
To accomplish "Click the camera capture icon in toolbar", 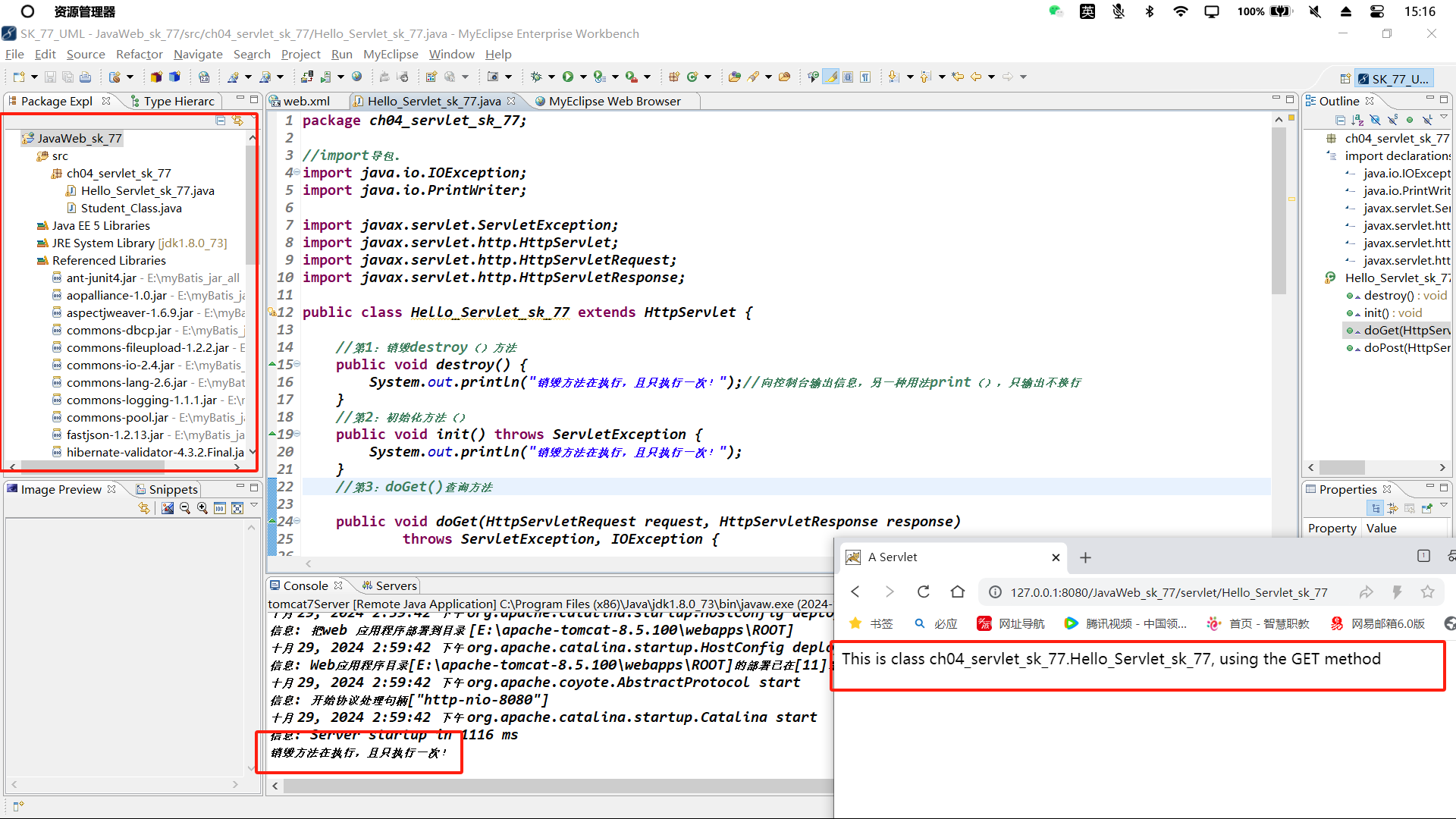I will pos(493,77).
